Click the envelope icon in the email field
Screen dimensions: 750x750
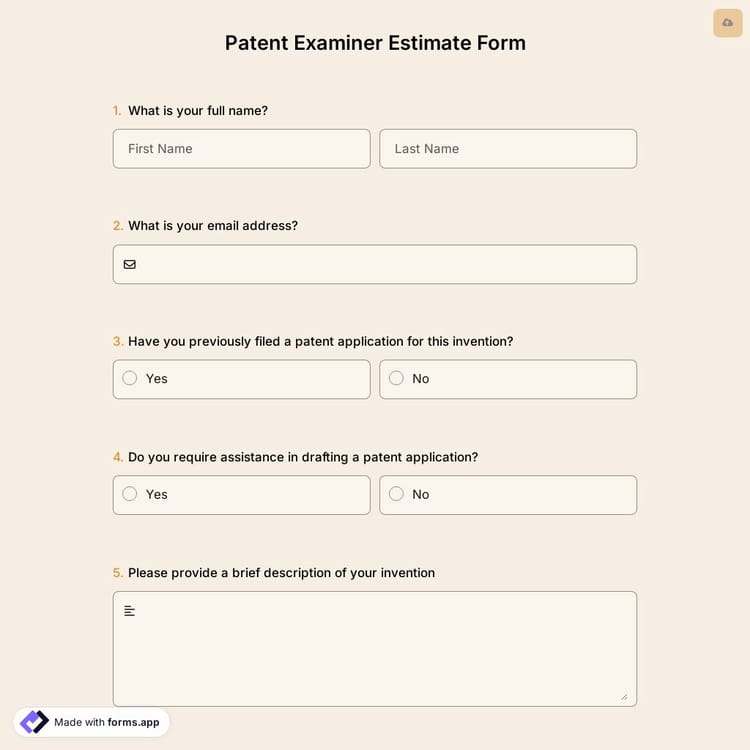pyautogui.click(x=130, y=264)
